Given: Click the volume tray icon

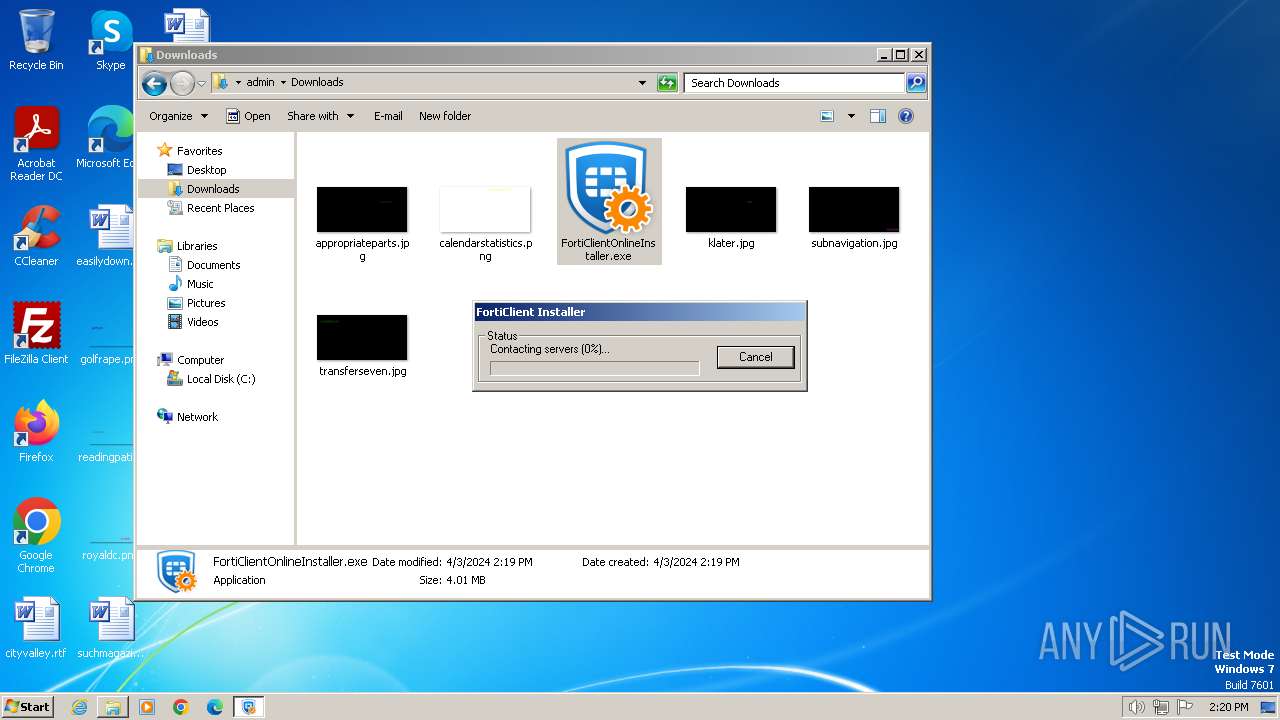Looking at the screenshot, I should click(x=1137, y=707).
